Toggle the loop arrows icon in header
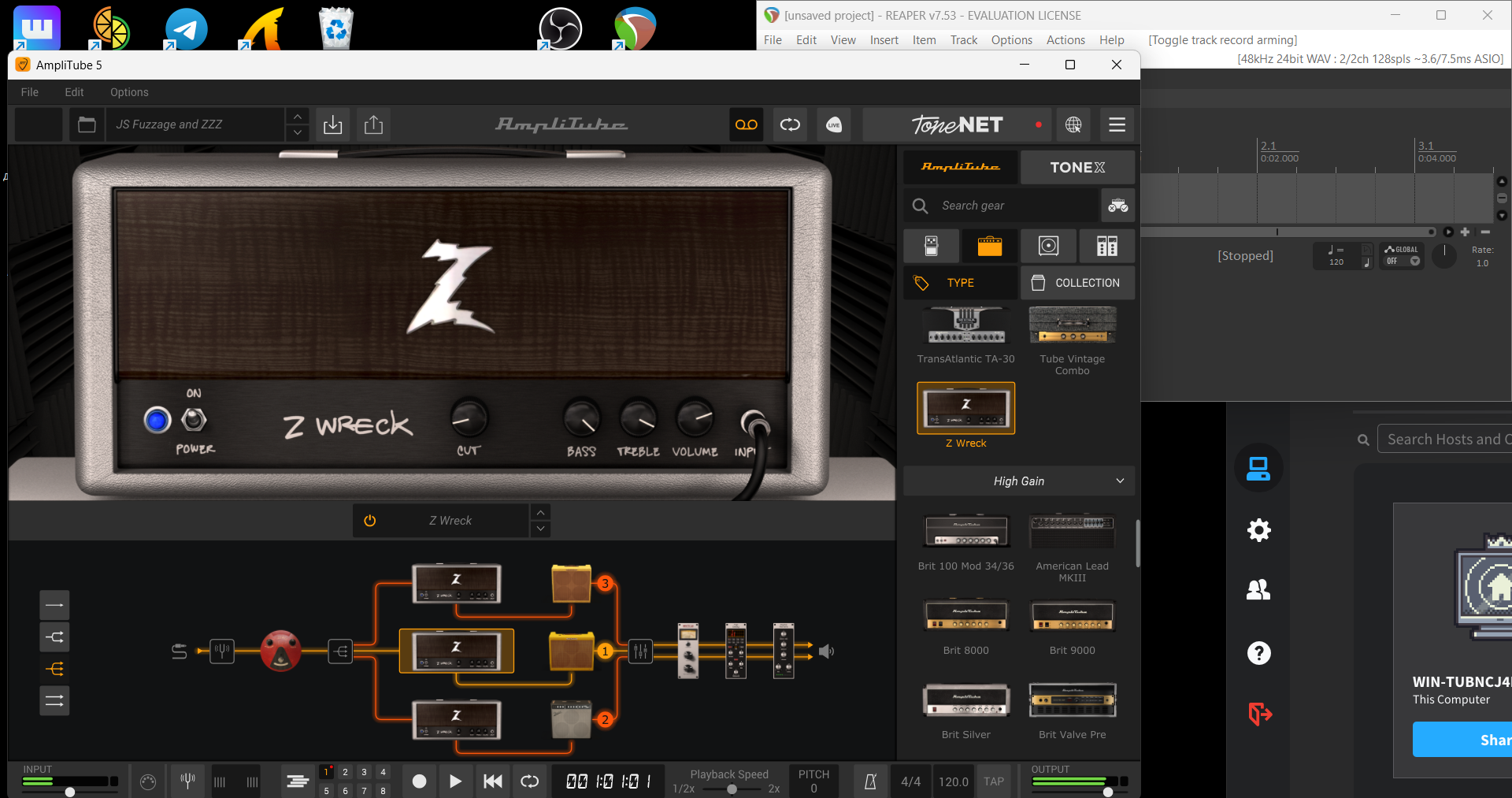Image resolution: width=1512 pixels, height=798 pixels. coord(790,124)
